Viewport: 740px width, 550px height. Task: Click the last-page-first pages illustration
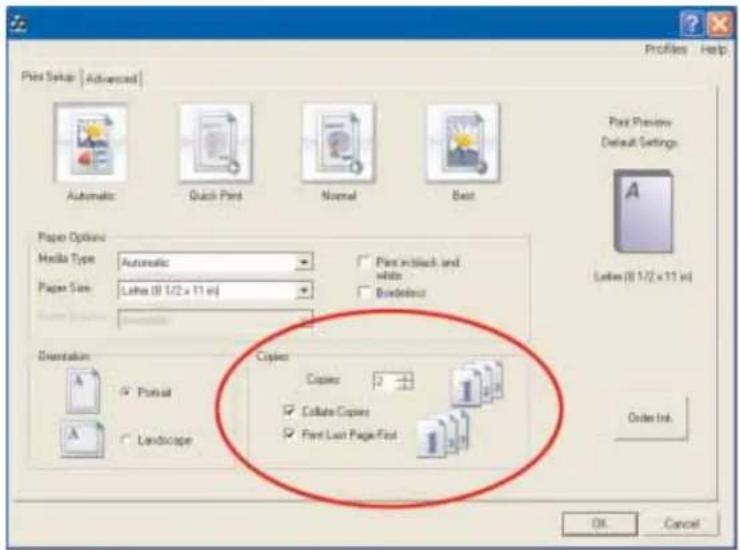(x=444, y=433)
